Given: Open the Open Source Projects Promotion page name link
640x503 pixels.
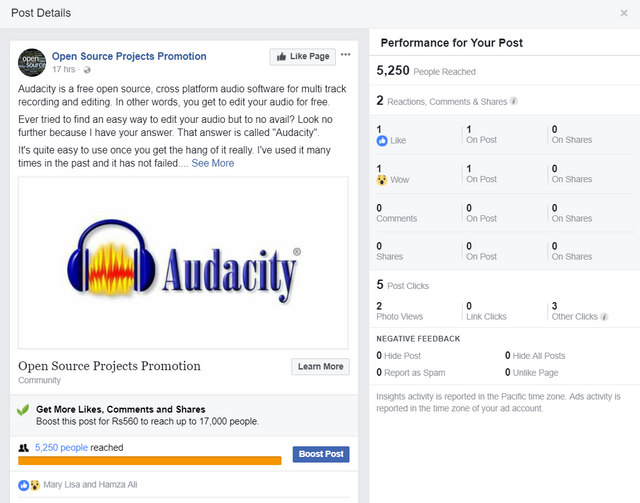Looking at the screenshot, I should [129, 56].
